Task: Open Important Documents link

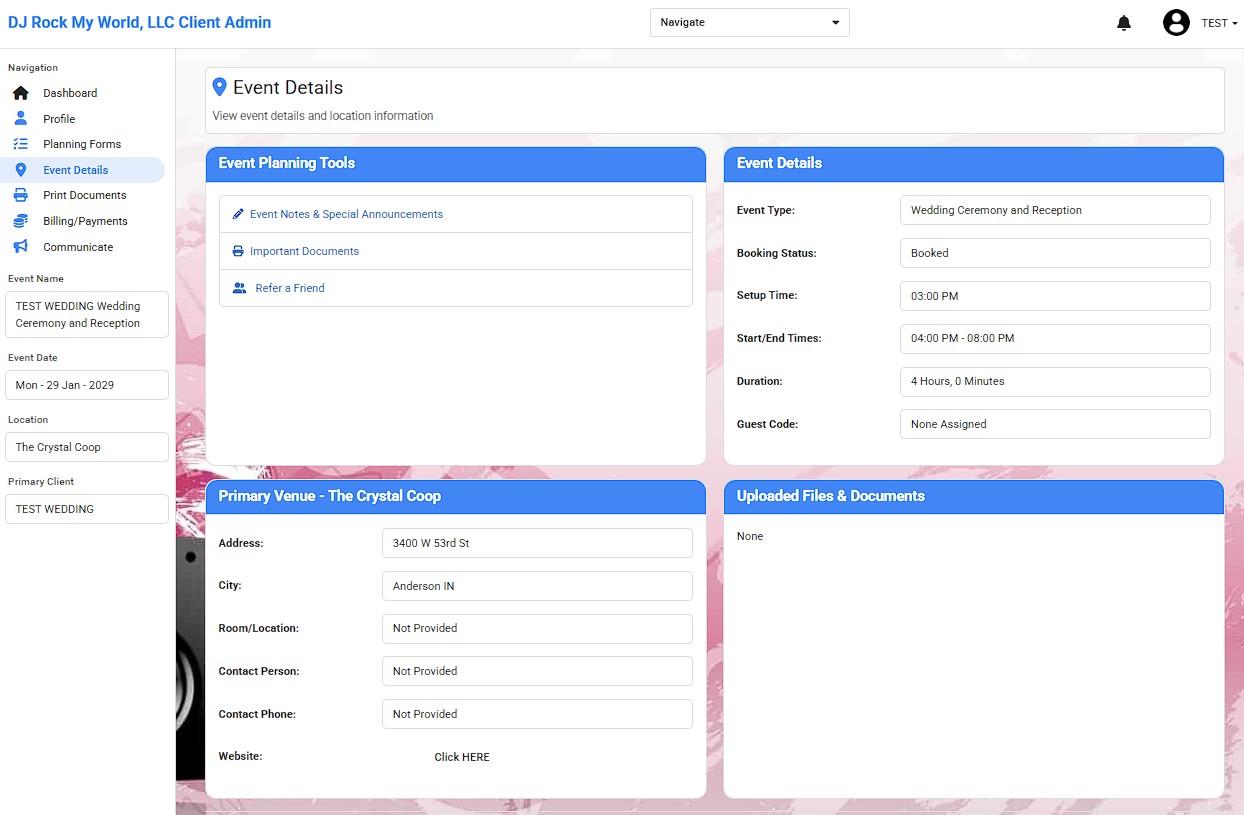Action: tap(304, 251)
